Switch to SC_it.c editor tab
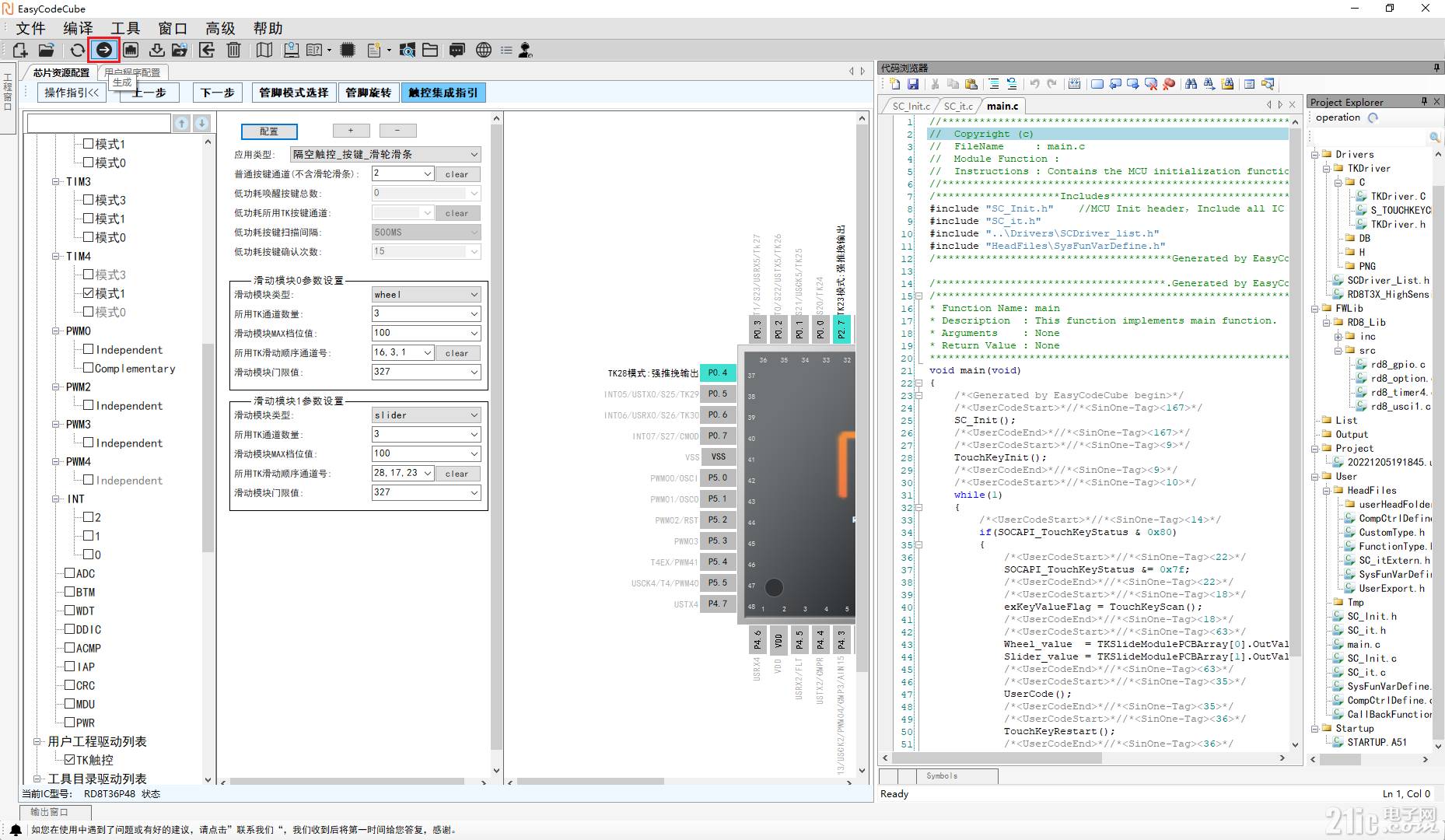The image size is (1445, 840). (958, 106)
